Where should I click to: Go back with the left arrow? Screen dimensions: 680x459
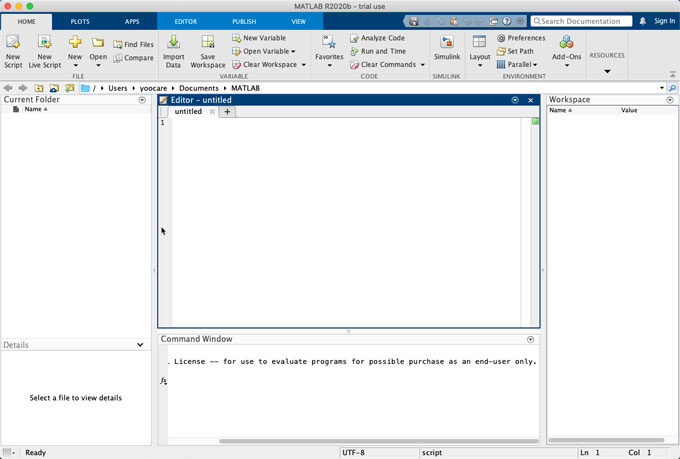tap(8, 88)
